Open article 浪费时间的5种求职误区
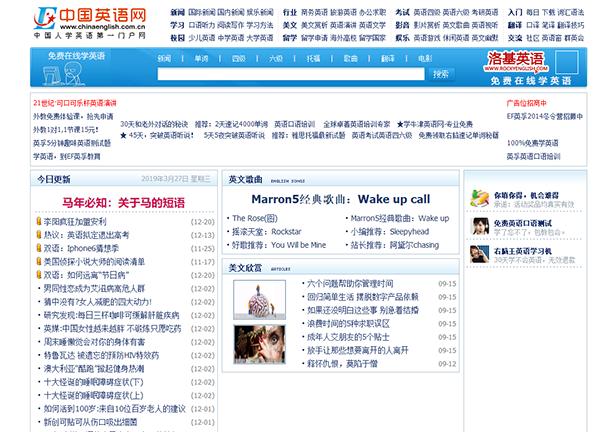Image resolution: width=600 pixels, height=432 pixels. (348, 324)
